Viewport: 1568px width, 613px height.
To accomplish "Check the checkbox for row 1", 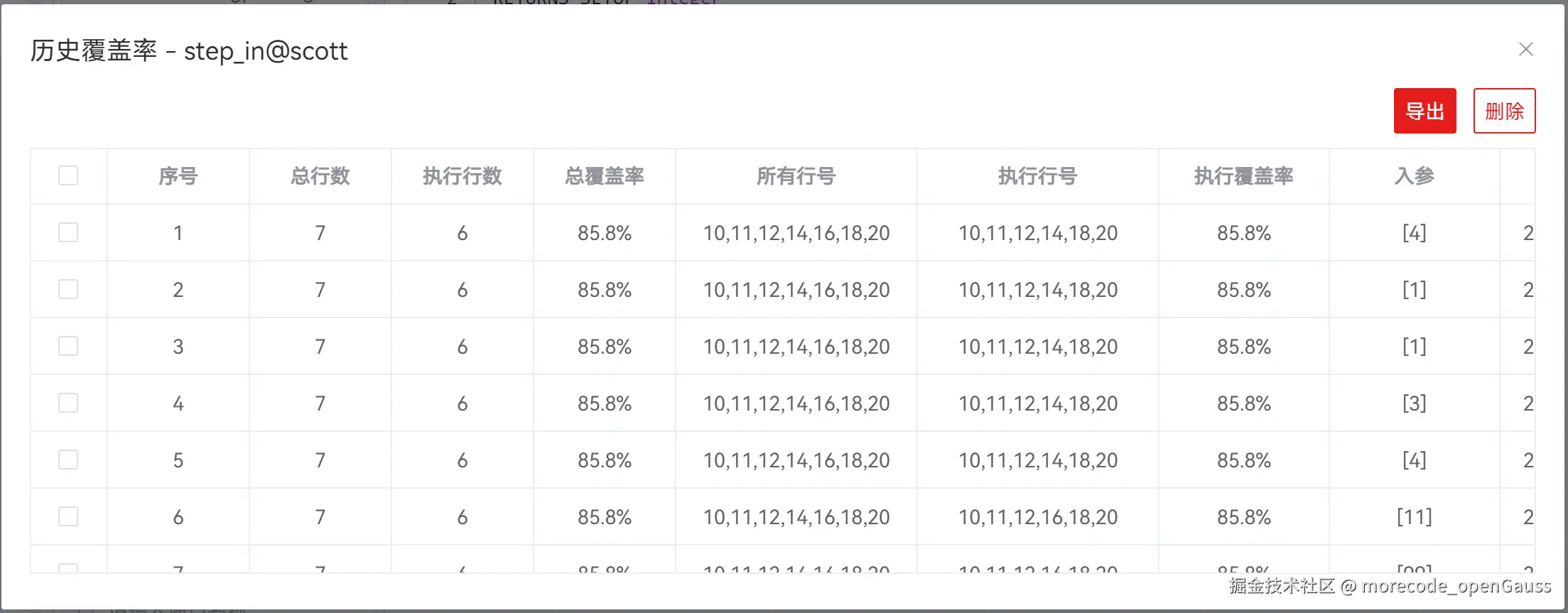I will pyautogui.click(x=68, y=232).
